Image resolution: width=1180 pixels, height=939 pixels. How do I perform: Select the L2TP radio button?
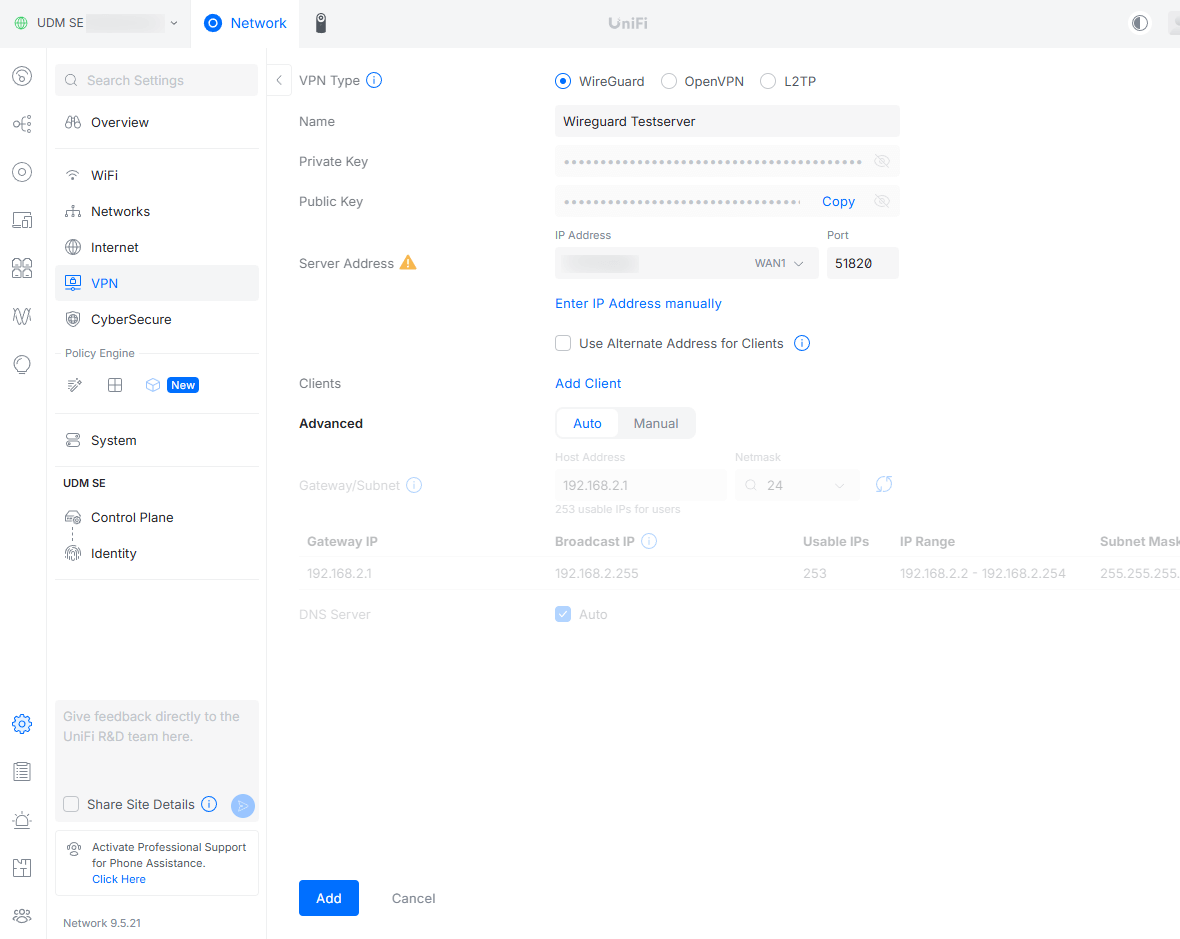pyautogui.click(x=768, y=81)
